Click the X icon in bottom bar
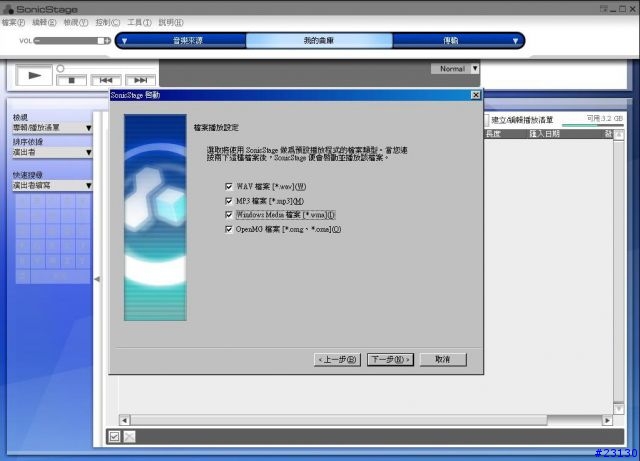This screenshot has width=640, height=461. pos(129,437)
